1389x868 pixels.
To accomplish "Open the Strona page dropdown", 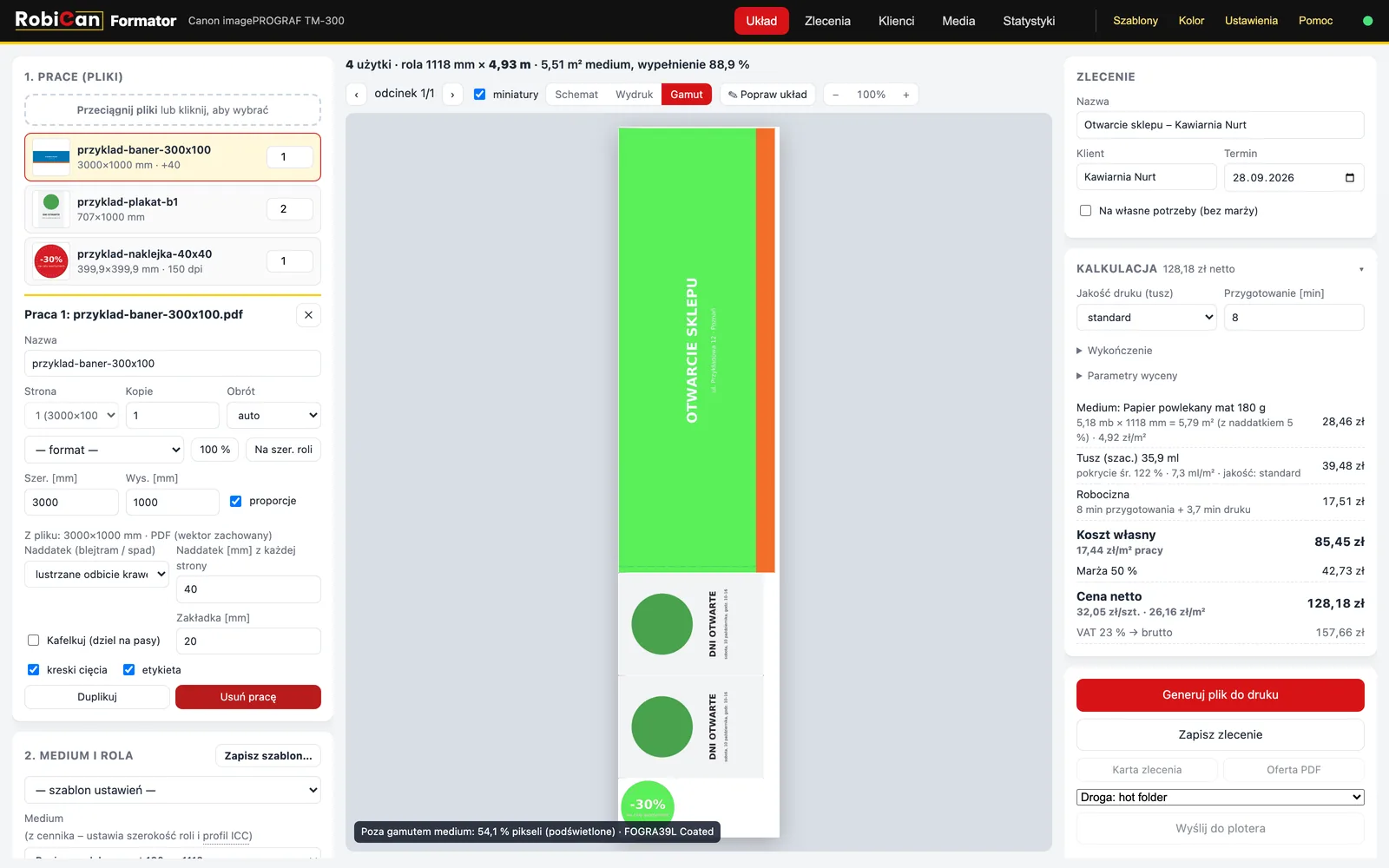I will (x=71, y=416).
